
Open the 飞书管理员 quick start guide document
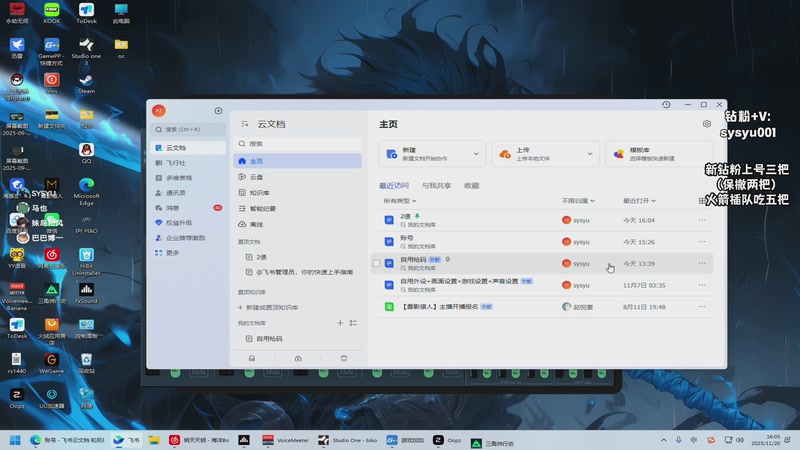coord(297,272)
